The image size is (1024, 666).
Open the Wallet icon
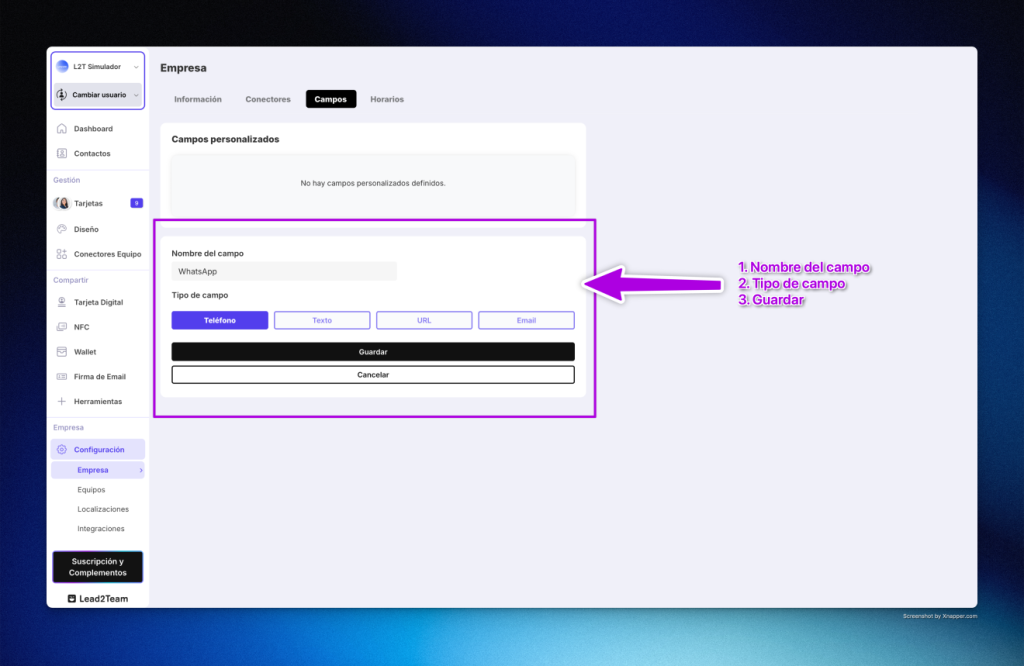pos(62,352)
